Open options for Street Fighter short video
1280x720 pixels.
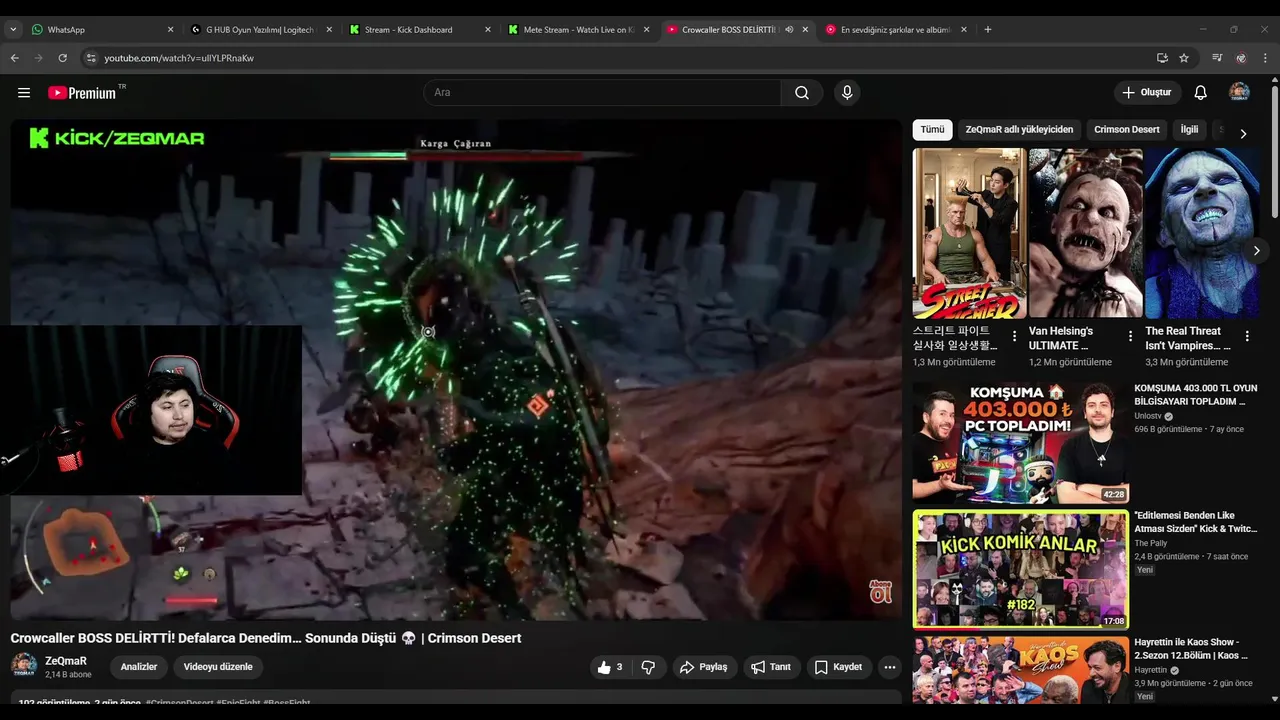pyautogui.click(x=1015, y=337)
